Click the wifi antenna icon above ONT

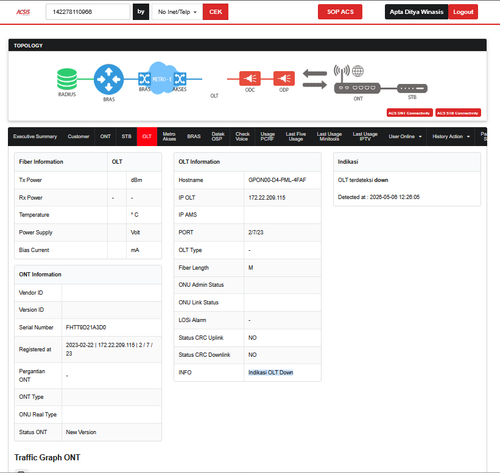tap(342, 73)
